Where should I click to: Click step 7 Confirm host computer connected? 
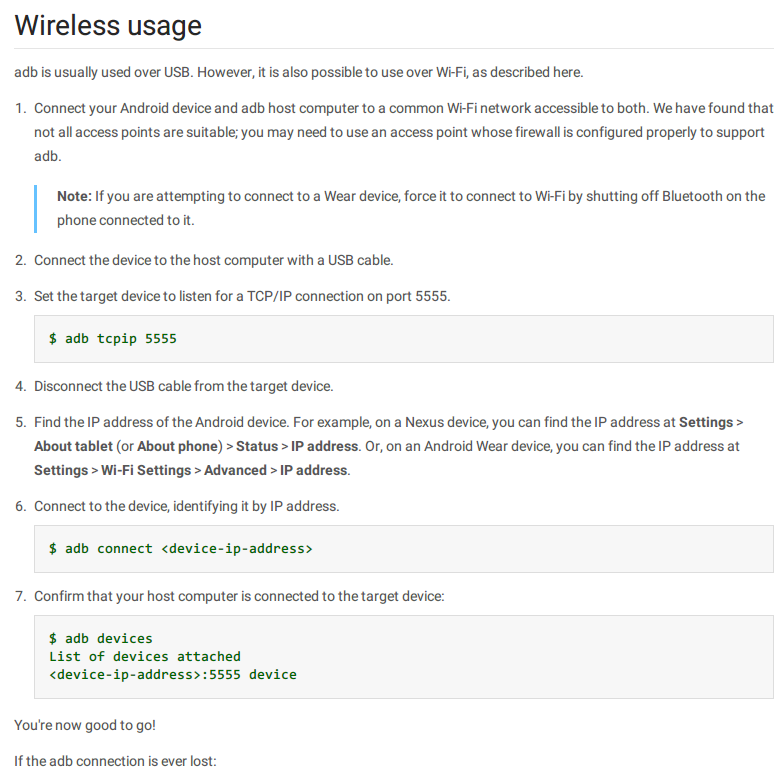239,596
